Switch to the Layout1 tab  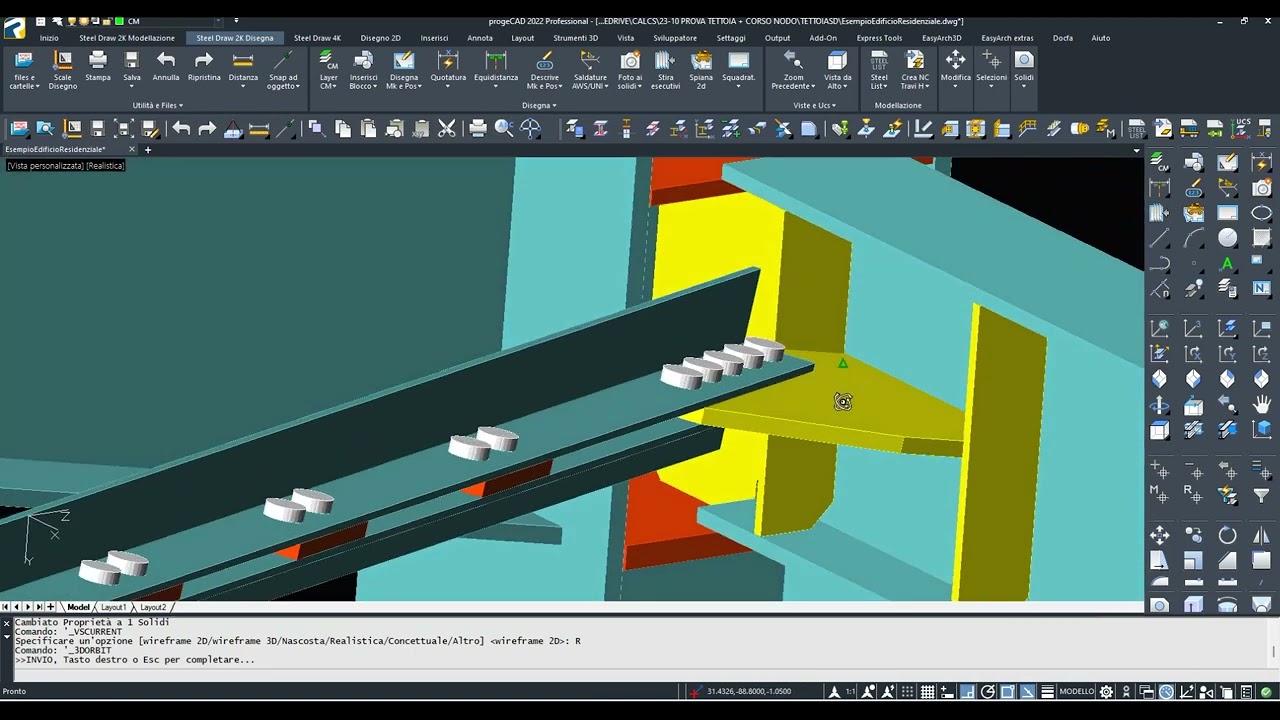pyautogui.click(x=113, y=607)
